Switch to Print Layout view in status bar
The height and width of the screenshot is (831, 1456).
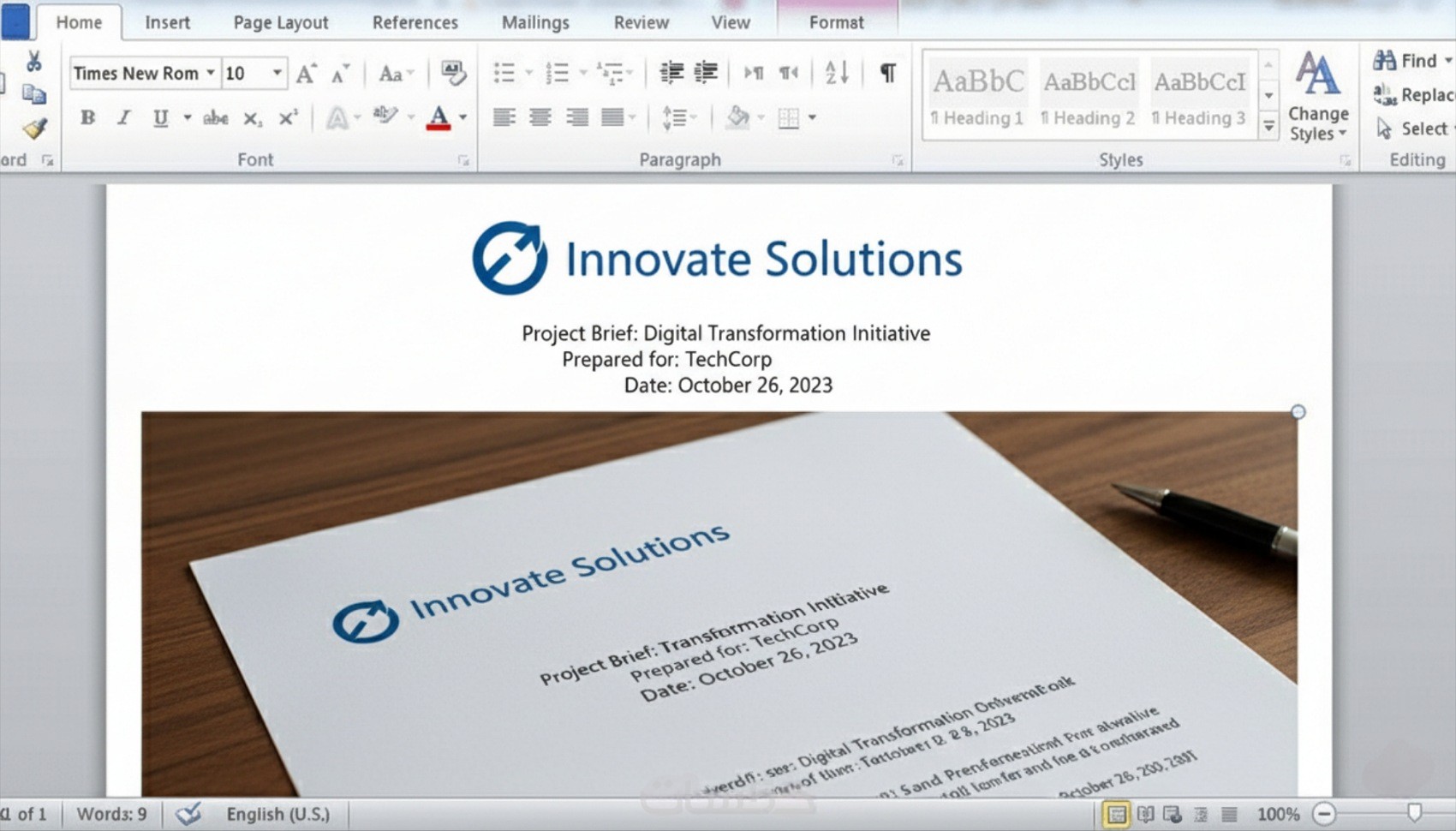1116,813
